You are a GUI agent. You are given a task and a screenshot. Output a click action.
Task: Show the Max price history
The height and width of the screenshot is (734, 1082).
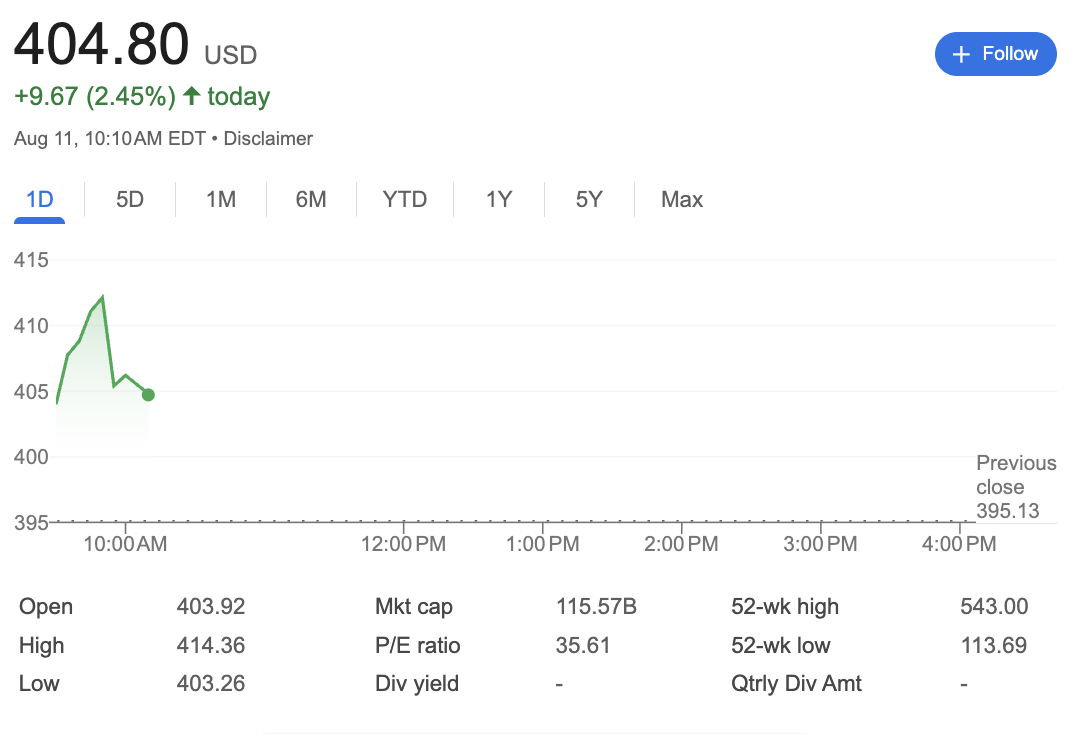[681, 199]
